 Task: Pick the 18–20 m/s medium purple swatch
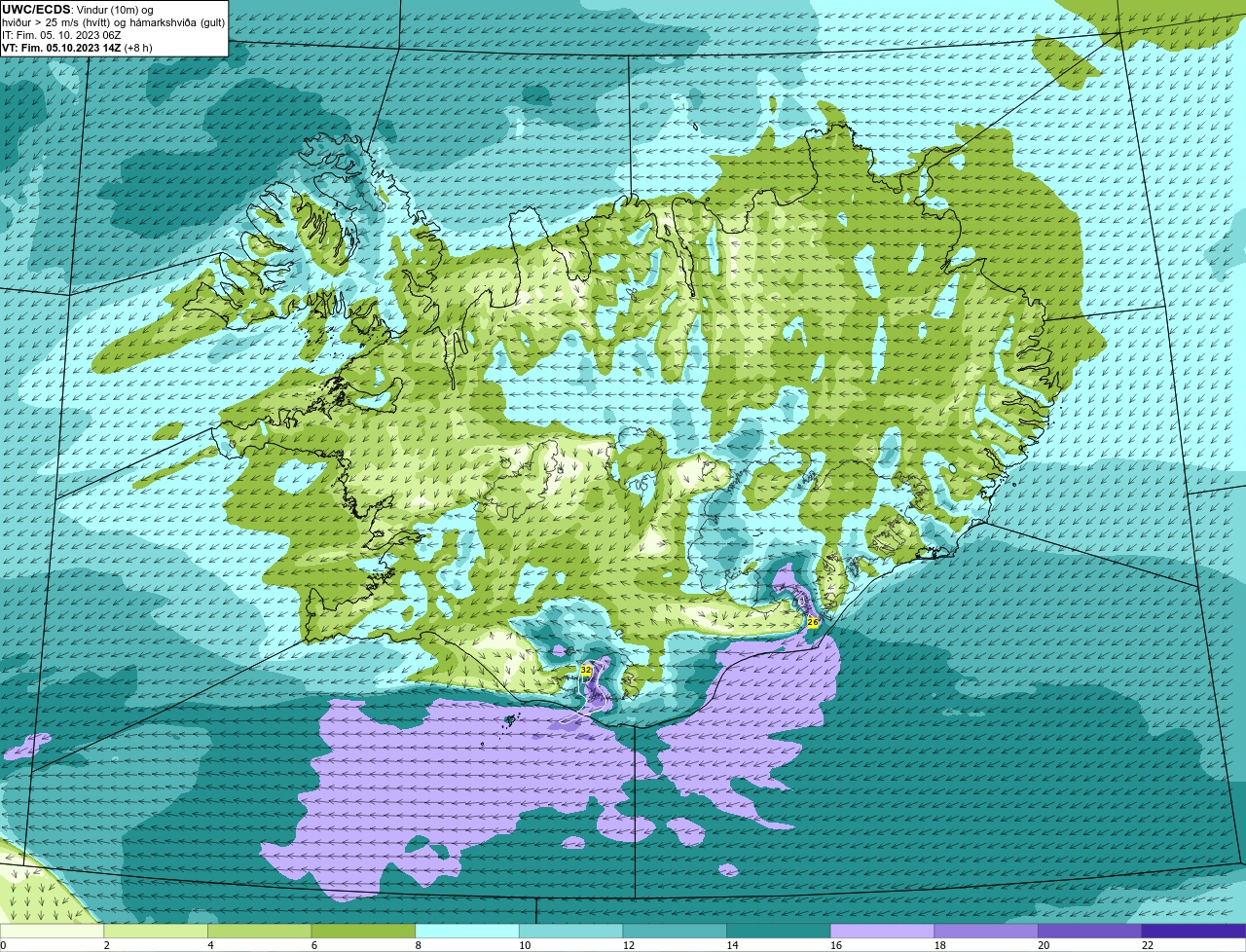[x=986, y=931]
